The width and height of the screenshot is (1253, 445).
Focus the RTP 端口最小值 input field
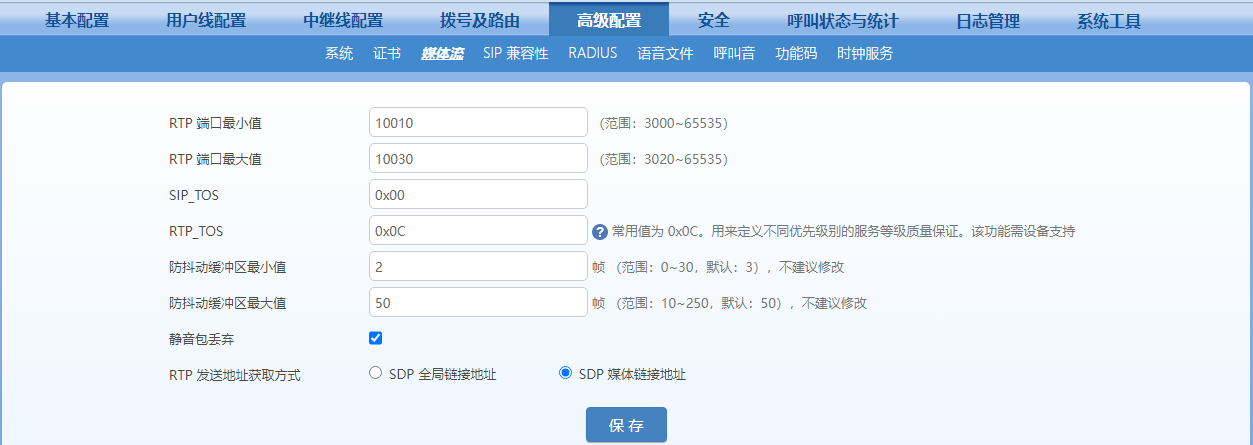(x=478, y=122)
